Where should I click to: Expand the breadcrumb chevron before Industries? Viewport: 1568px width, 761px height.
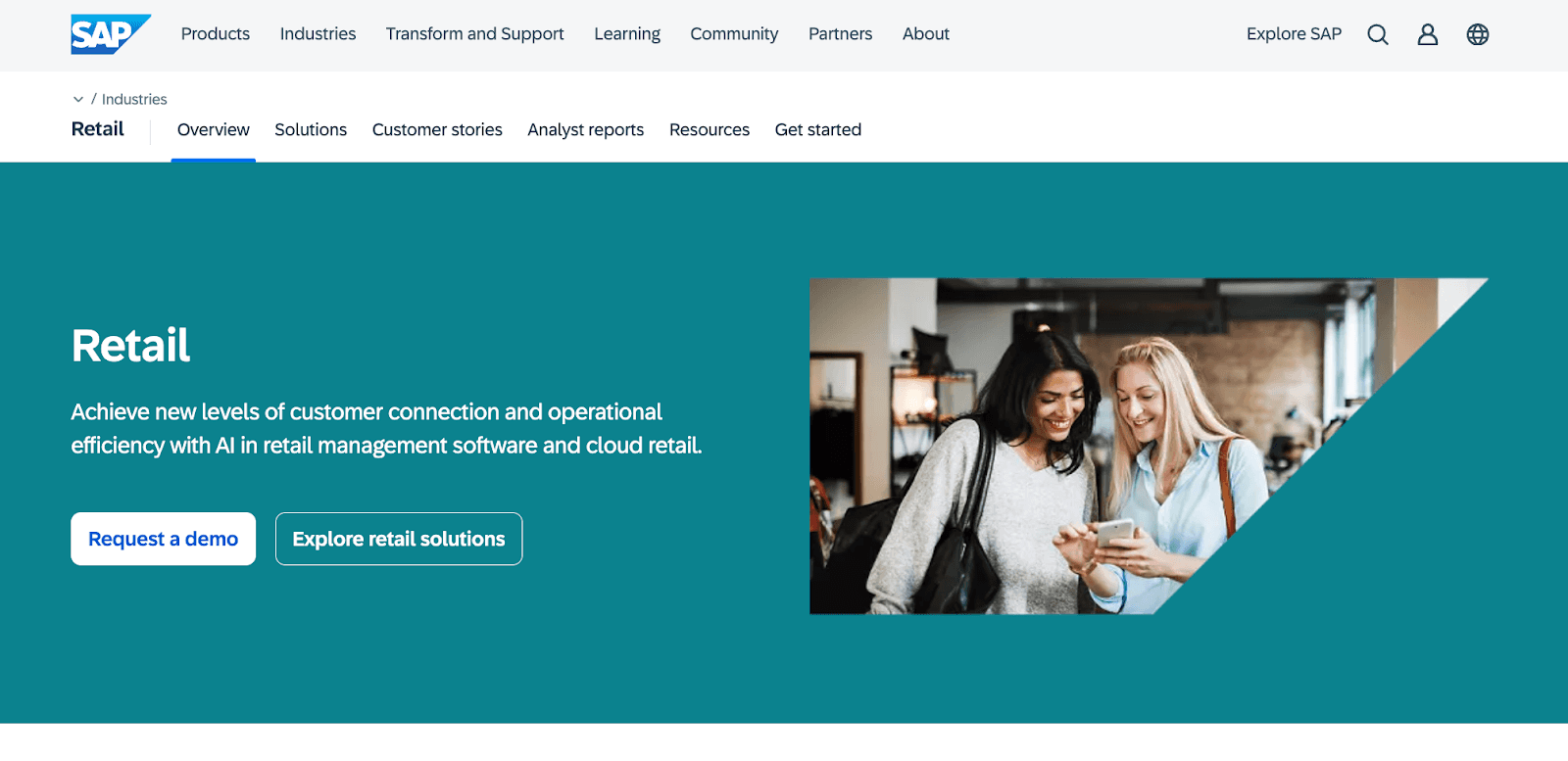tap(78, 99)
